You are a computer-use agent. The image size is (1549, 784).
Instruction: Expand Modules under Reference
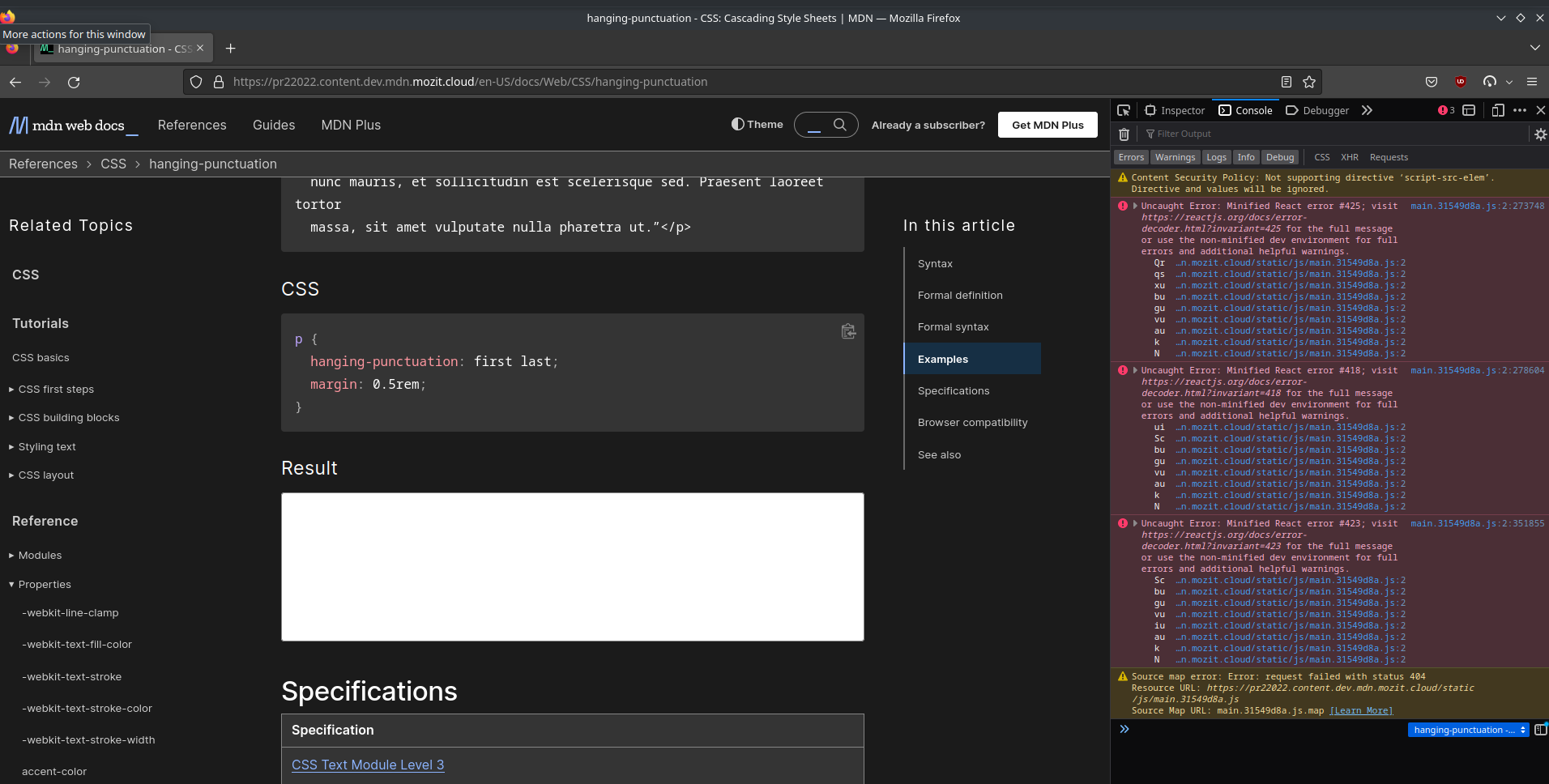click(36, 556)
